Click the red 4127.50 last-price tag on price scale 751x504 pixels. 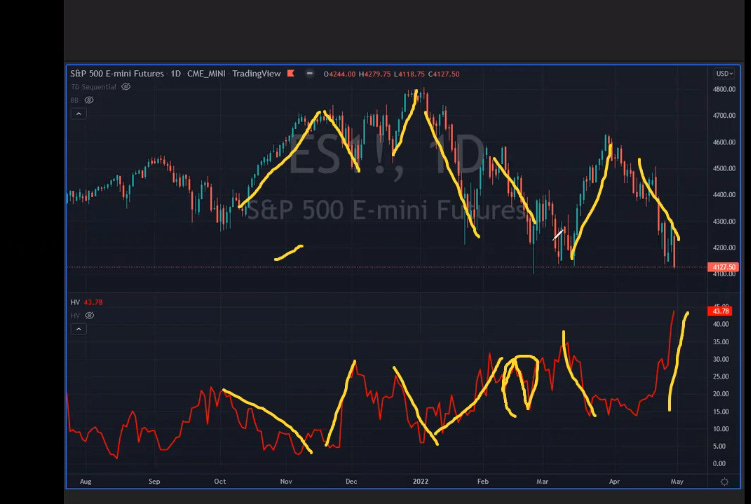[723, 267]
